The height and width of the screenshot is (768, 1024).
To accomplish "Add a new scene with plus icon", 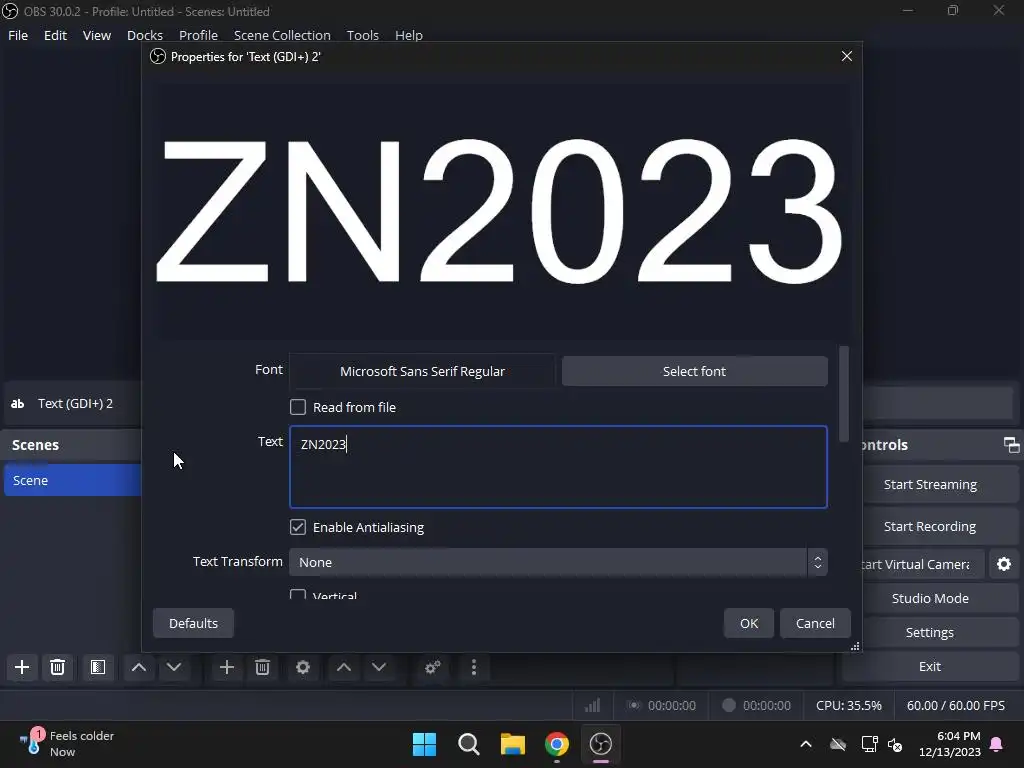I will (x=22, y=667).
